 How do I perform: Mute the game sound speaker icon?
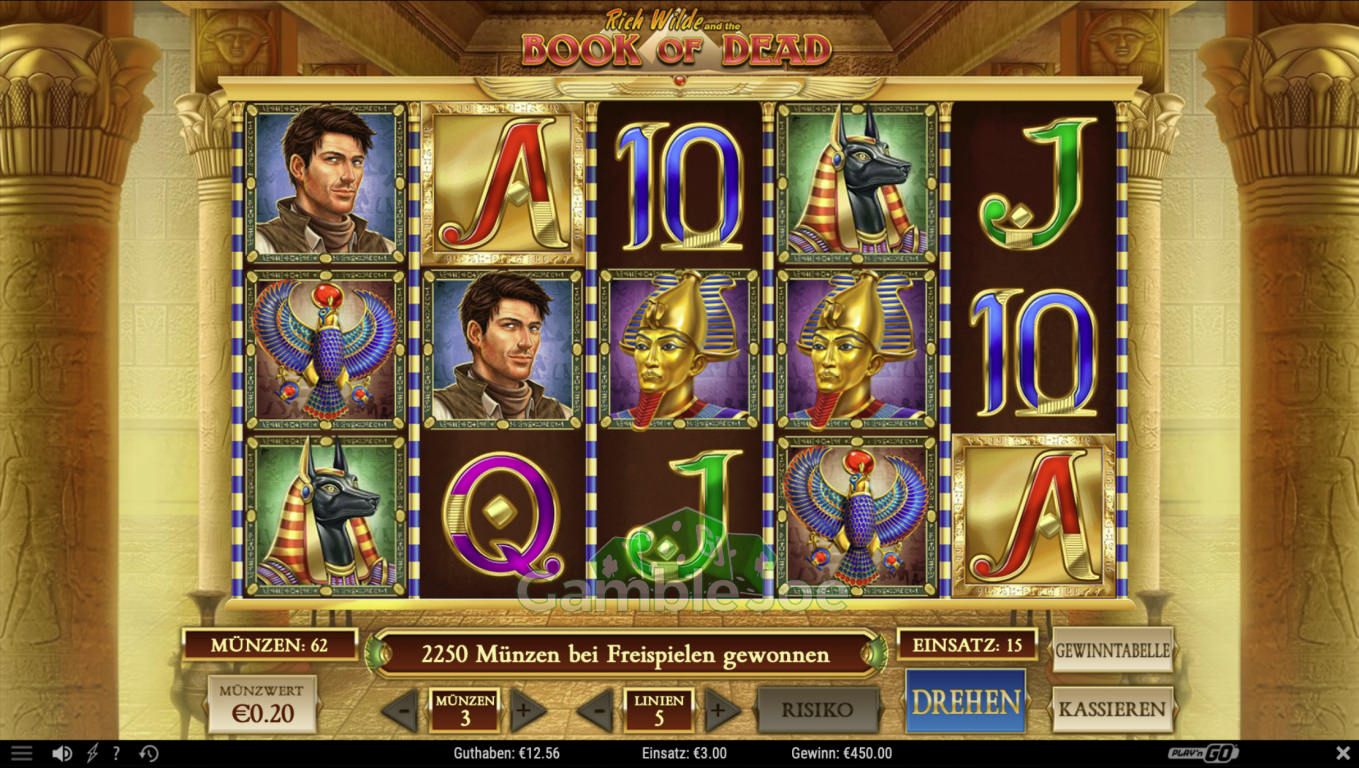pos(62,753)
